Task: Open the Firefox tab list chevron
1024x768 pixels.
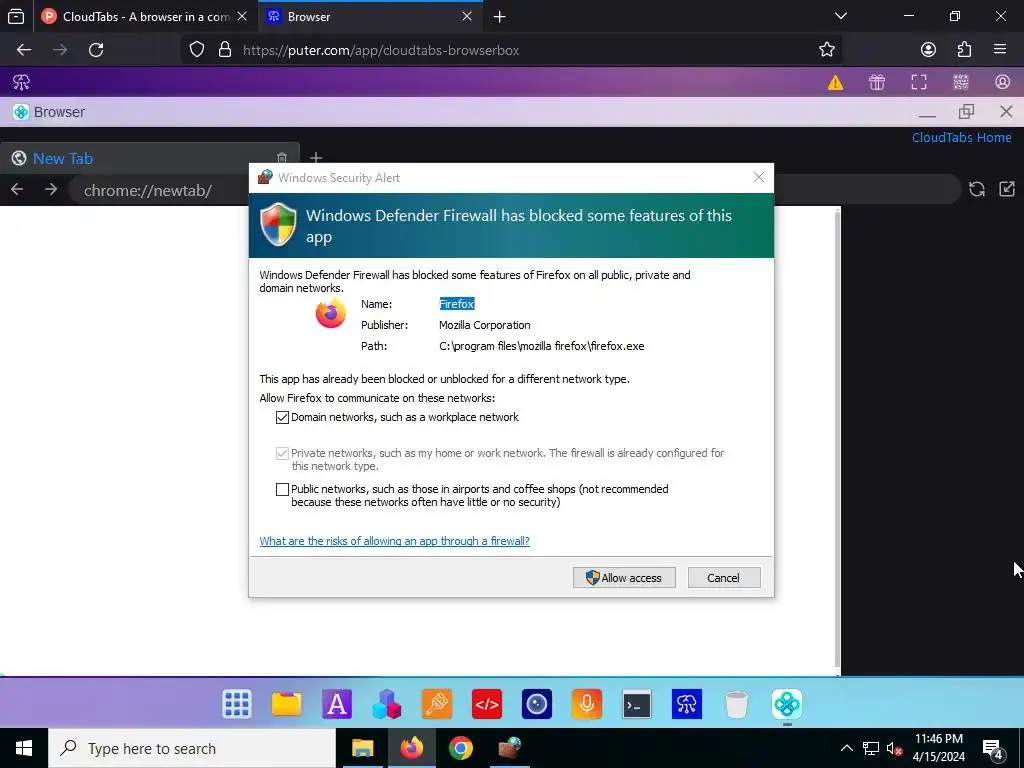Action: [841, 16]
